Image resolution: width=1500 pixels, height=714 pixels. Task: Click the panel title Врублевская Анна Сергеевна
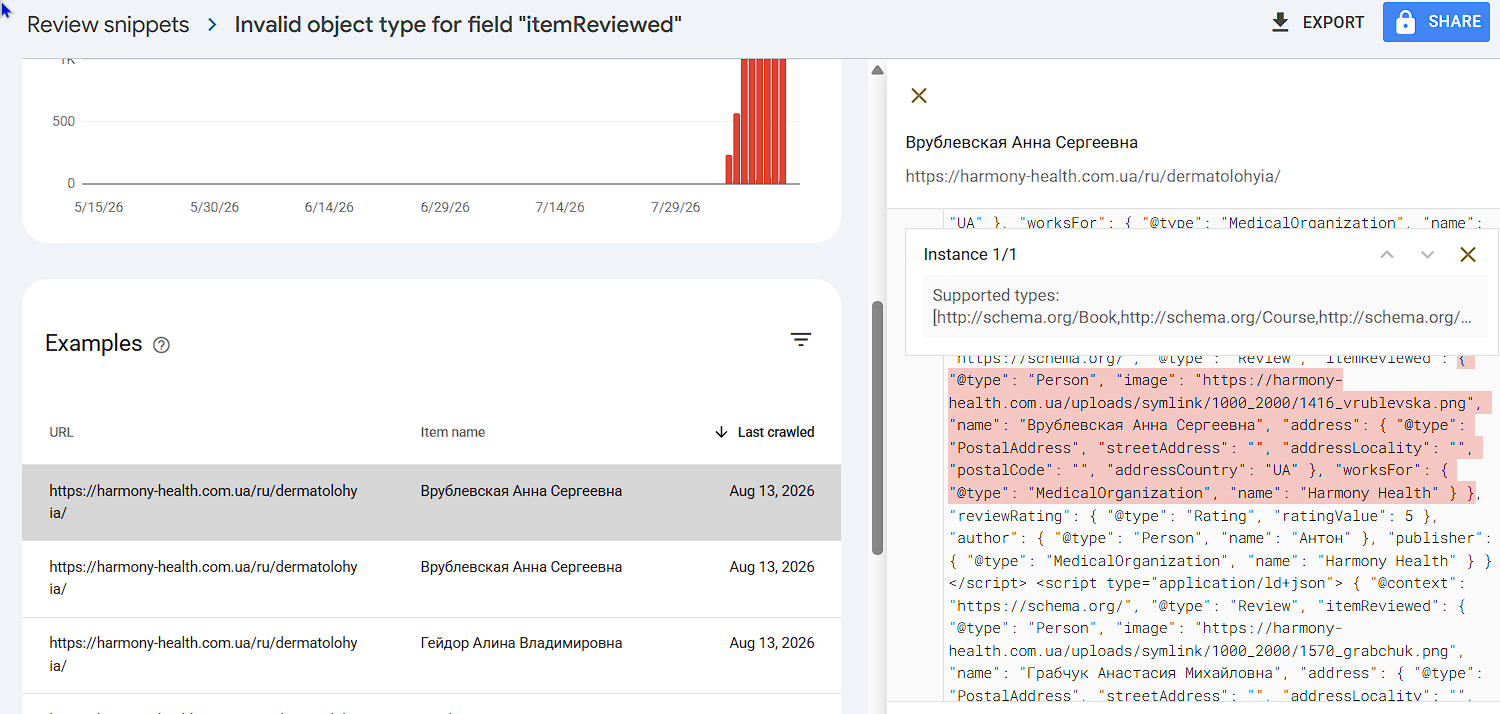[x=1021, y=142]
